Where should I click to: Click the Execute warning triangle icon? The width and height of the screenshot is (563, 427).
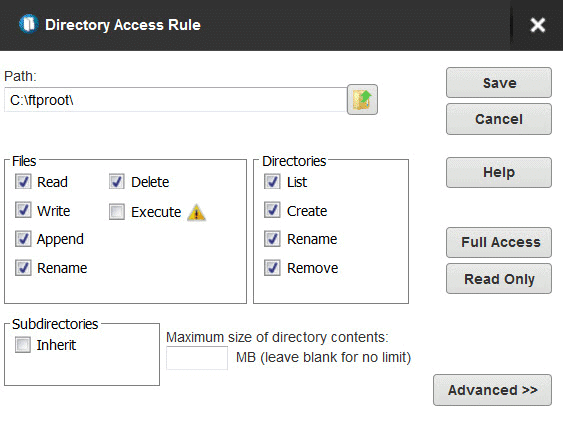coord(196,212)
